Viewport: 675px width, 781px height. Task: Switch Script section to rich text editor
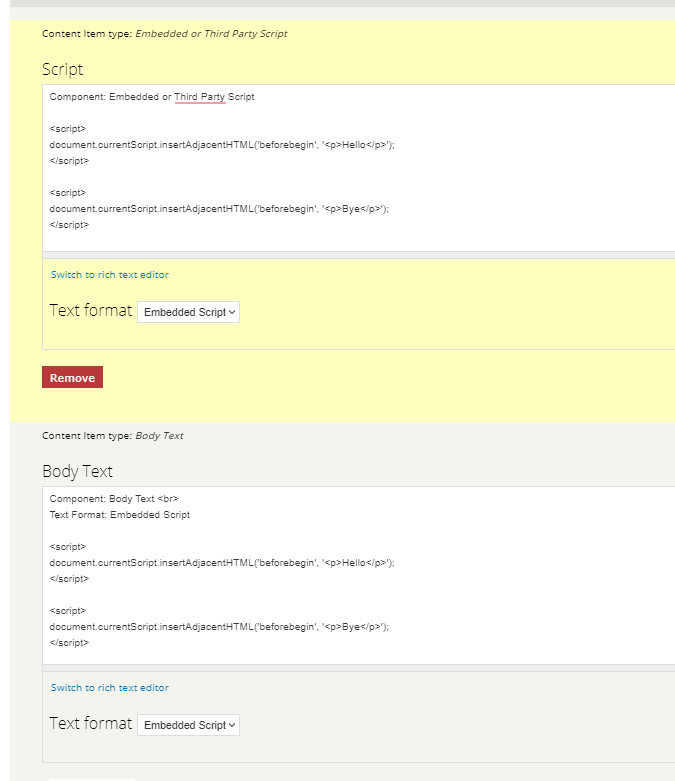(x=110, y=275)
